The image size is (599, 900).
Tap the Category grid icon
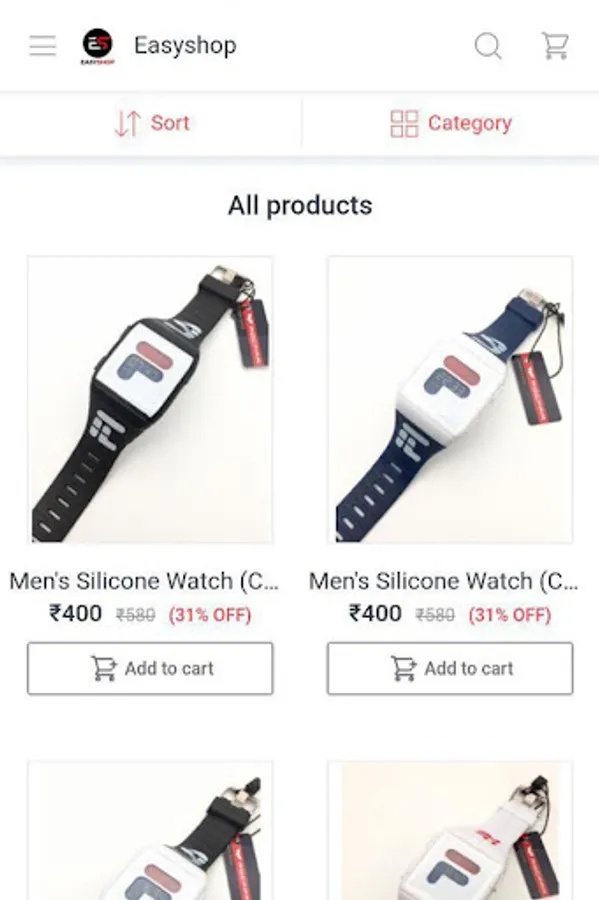coord(404,123)
